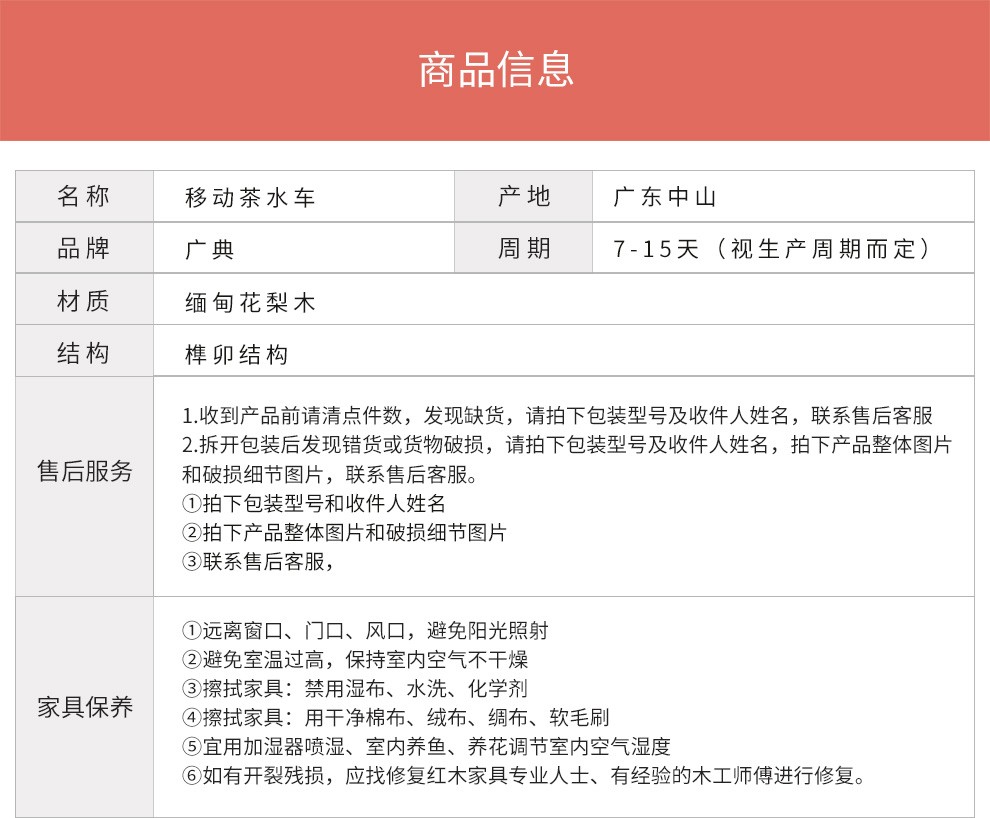Select the 家具保养 section label
This screenshot has width=990, height=818.
click(84, 708)
